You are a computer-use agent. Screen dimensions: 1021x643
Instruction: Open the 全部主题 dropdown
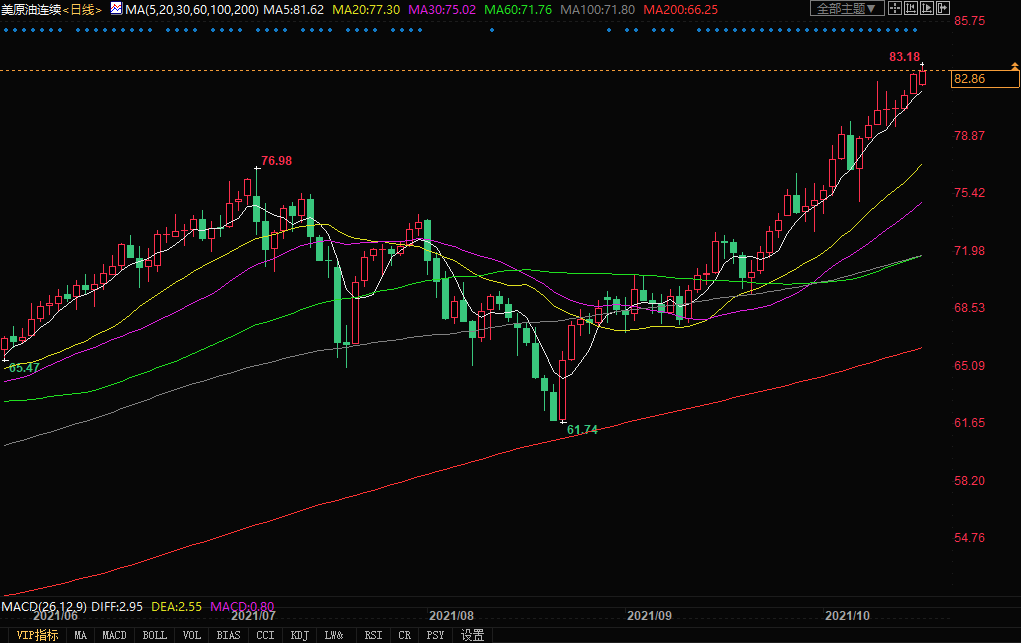tap(845, 9)
